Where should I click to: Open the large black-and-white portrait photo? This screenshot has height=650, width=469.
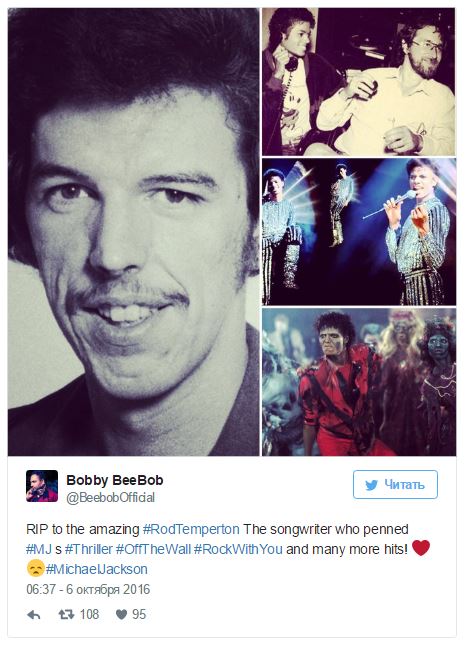tap(134, 232)
